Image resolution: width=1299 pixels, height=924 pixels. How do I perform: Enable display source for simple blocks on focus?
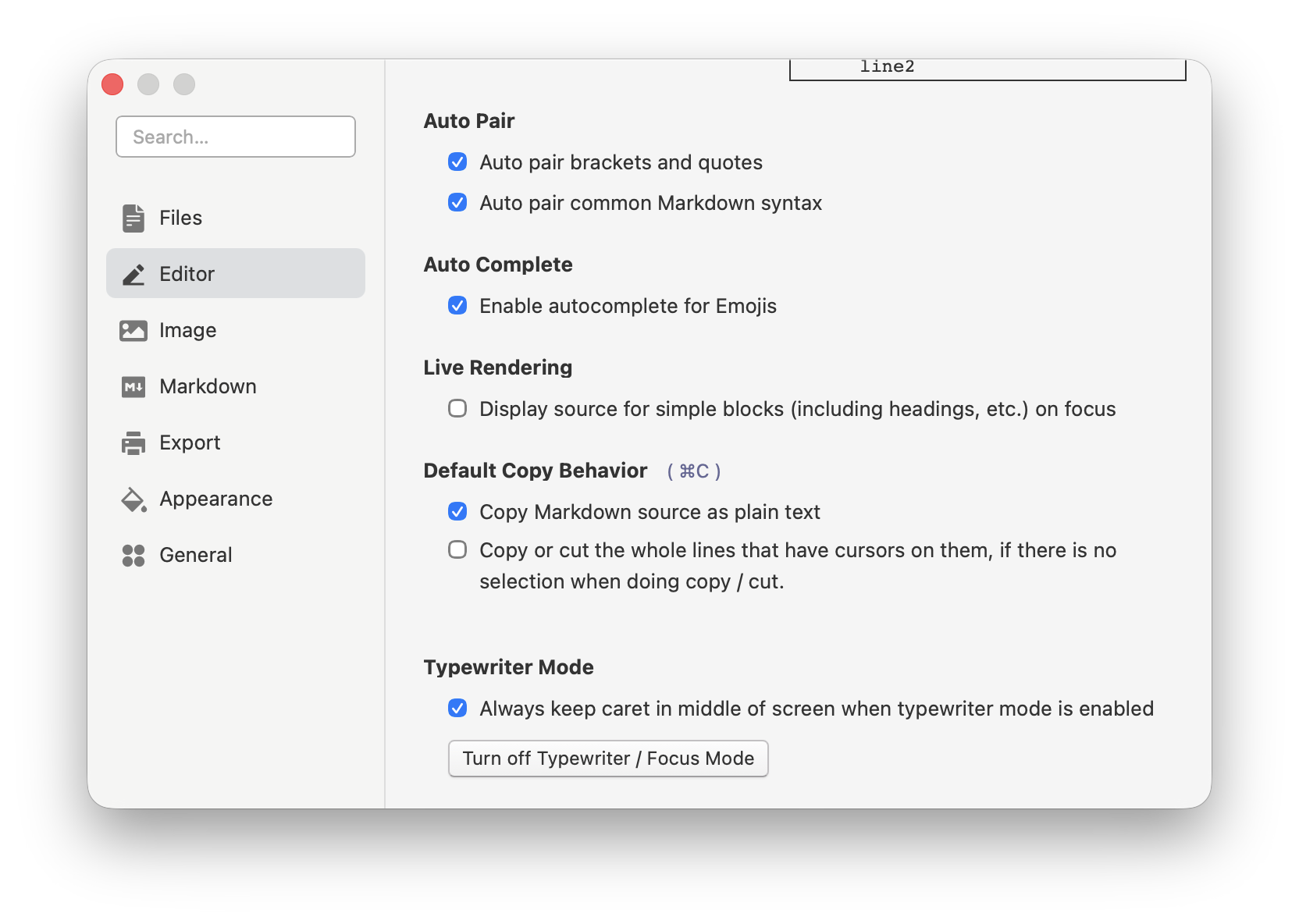(457, 408)
